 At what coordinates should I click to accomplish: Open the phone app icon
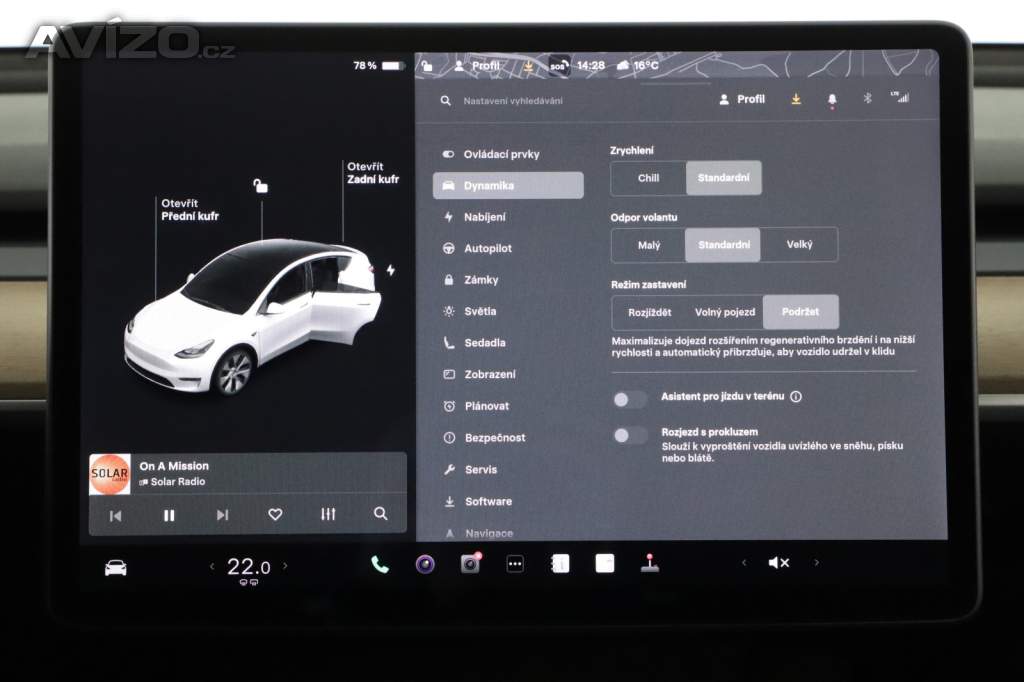pyautogui.click(x=380, y=564)
